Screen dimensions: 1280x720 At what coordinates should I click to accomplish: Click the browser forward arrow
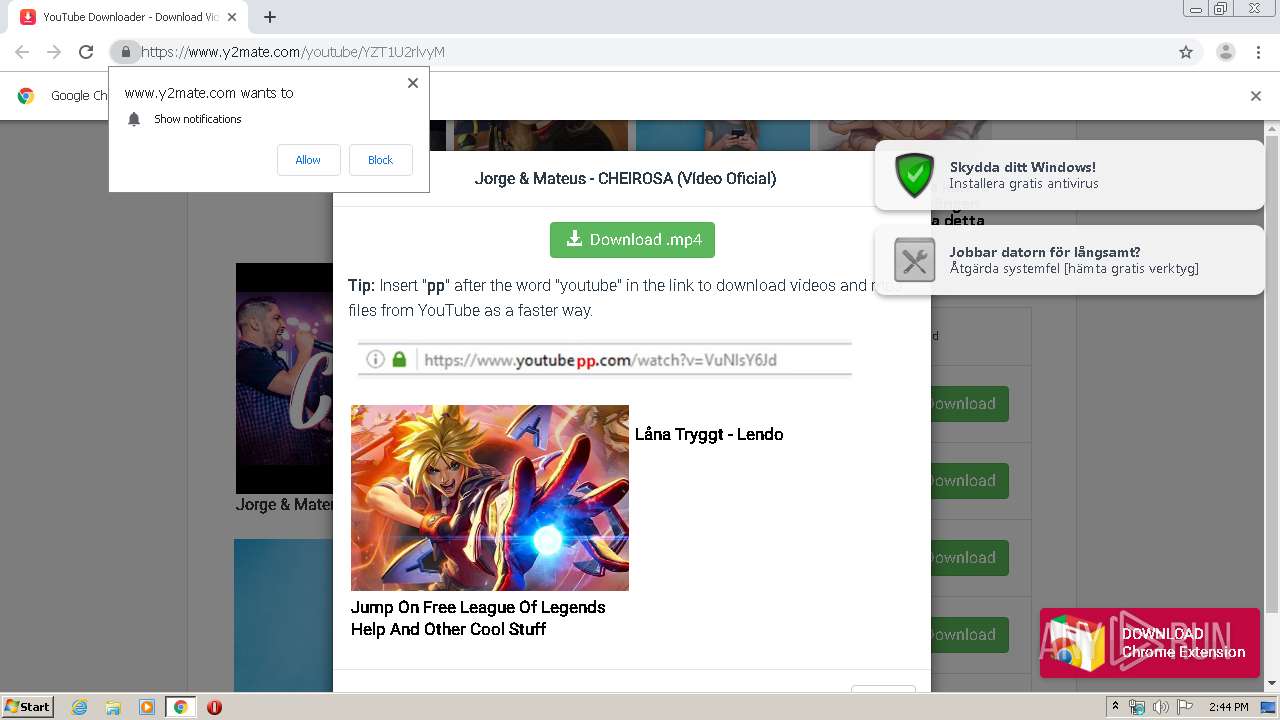tap(54, 52)
